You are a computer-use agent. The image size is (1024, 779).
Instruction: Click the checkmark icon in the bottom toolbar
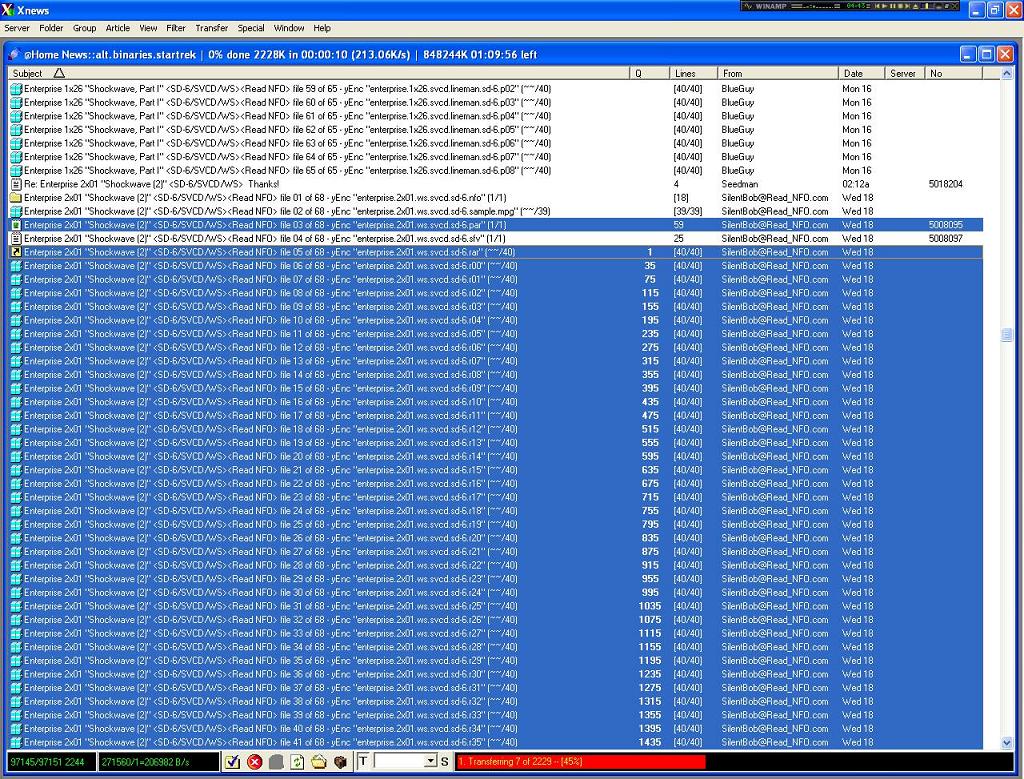232,761
